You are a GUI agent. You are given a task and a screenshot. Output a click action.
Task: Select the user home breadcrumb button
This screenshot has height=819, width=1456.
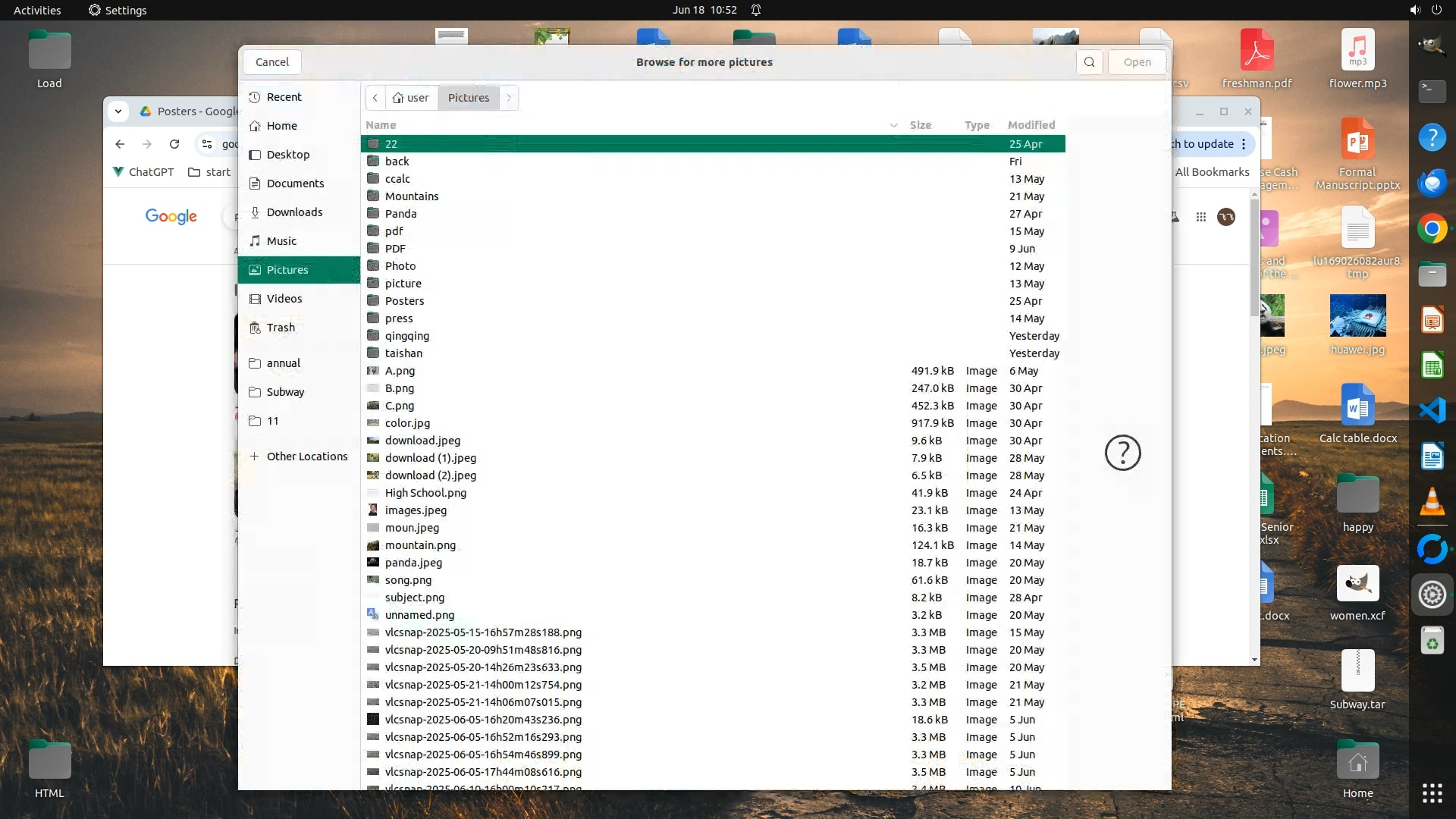point(411,98)
